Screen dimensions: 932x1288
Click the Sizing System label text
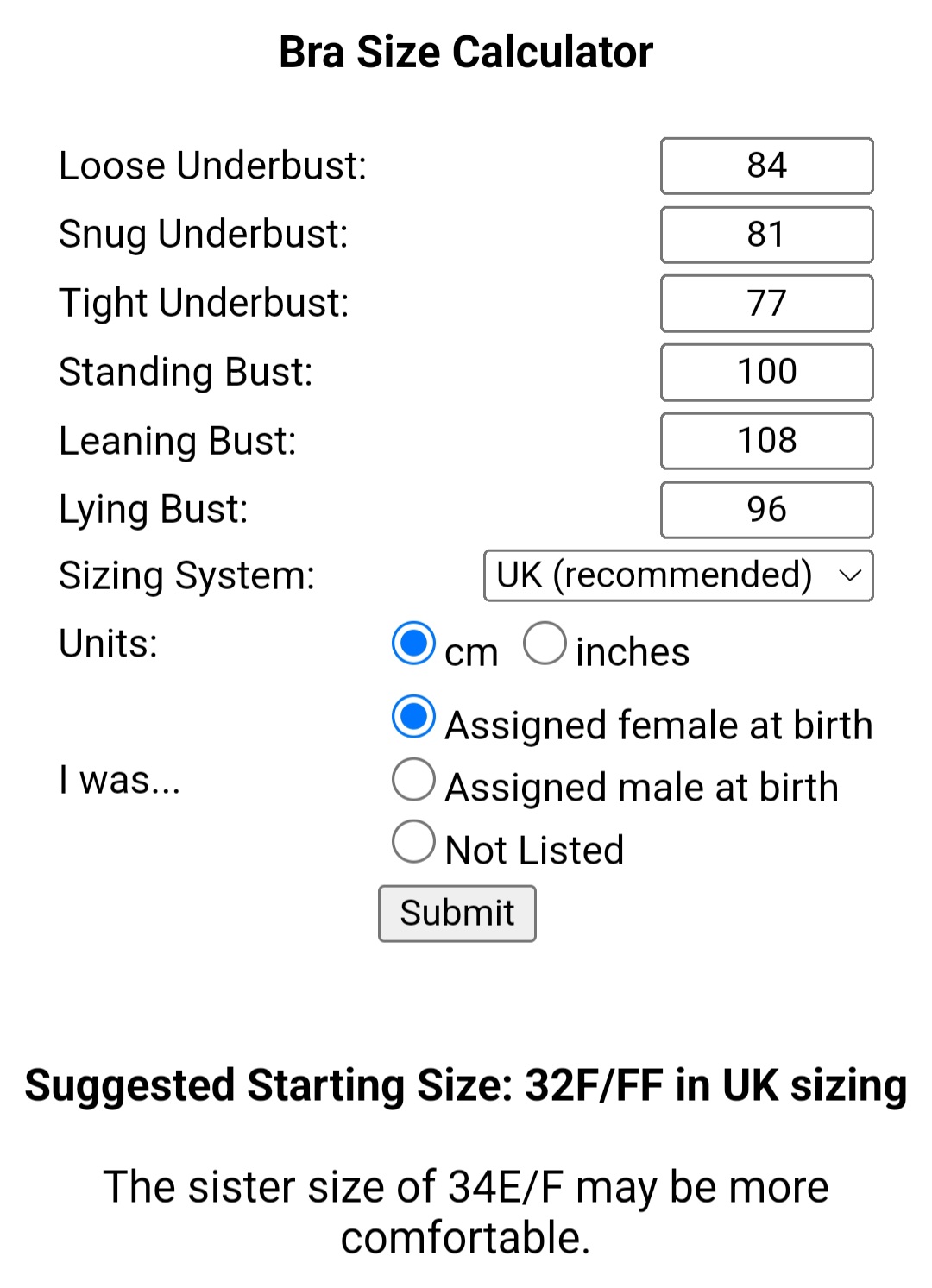187,575
